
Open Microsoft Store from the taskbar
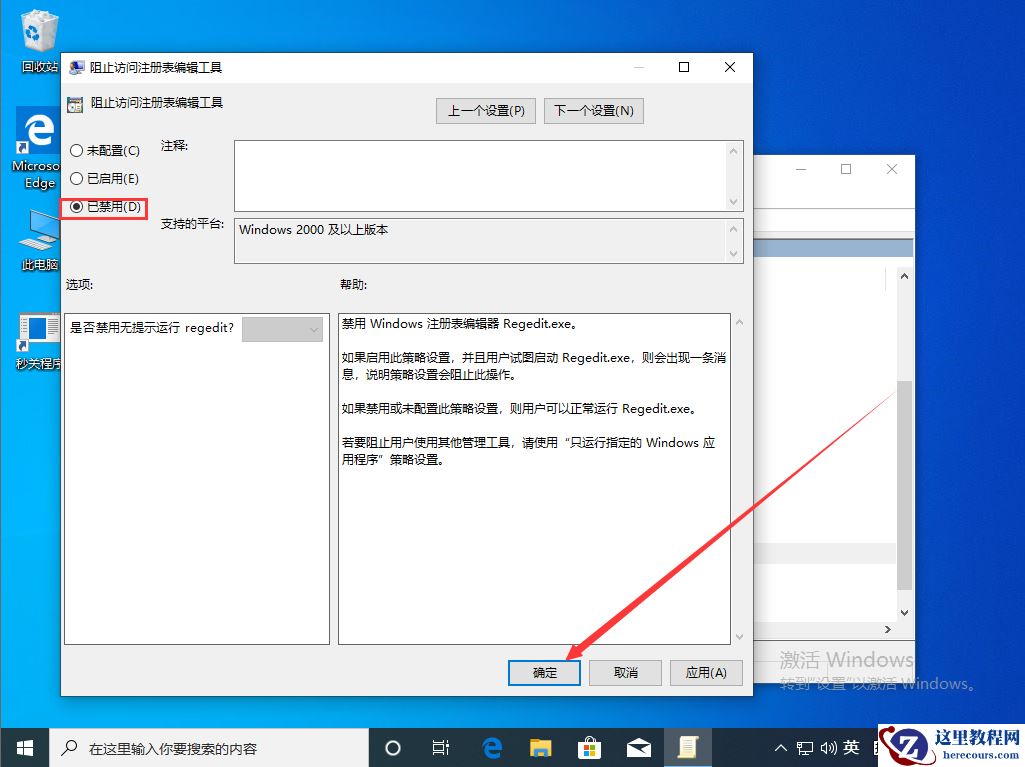(589, 747)
